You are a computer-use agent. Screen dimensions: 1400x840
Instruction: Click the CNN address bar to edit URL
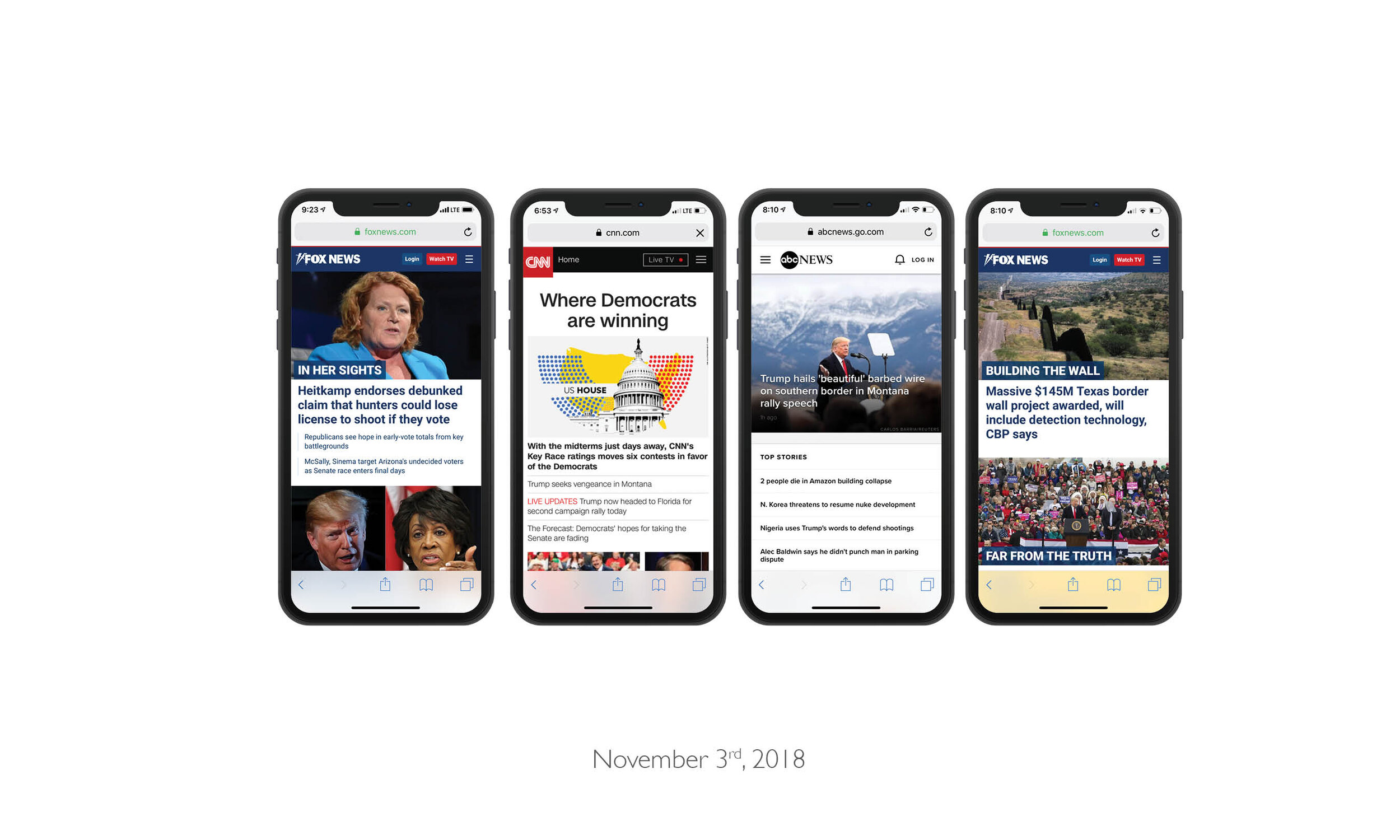pos(615,231)
